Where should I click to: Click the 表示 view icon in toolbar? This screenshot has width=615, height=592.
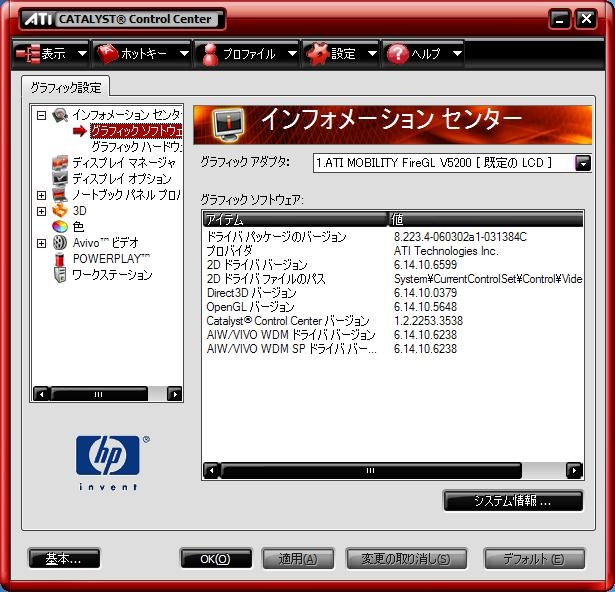pos(27,54)
